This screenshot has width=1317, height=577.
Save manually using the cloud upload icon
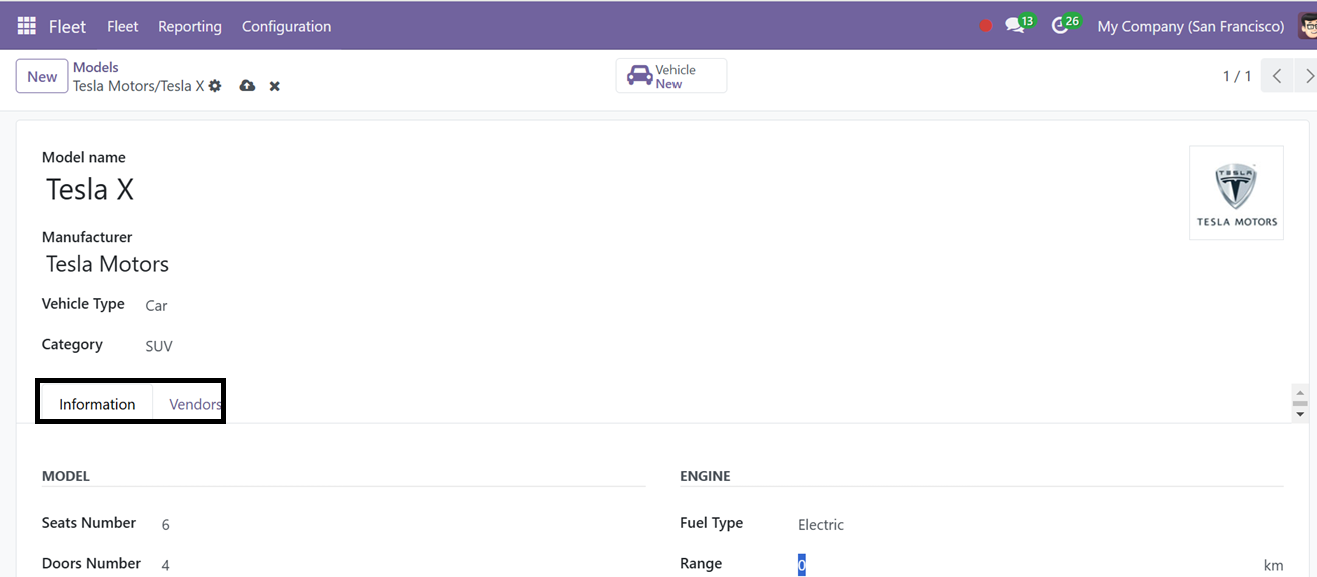(x=247, y=86)
